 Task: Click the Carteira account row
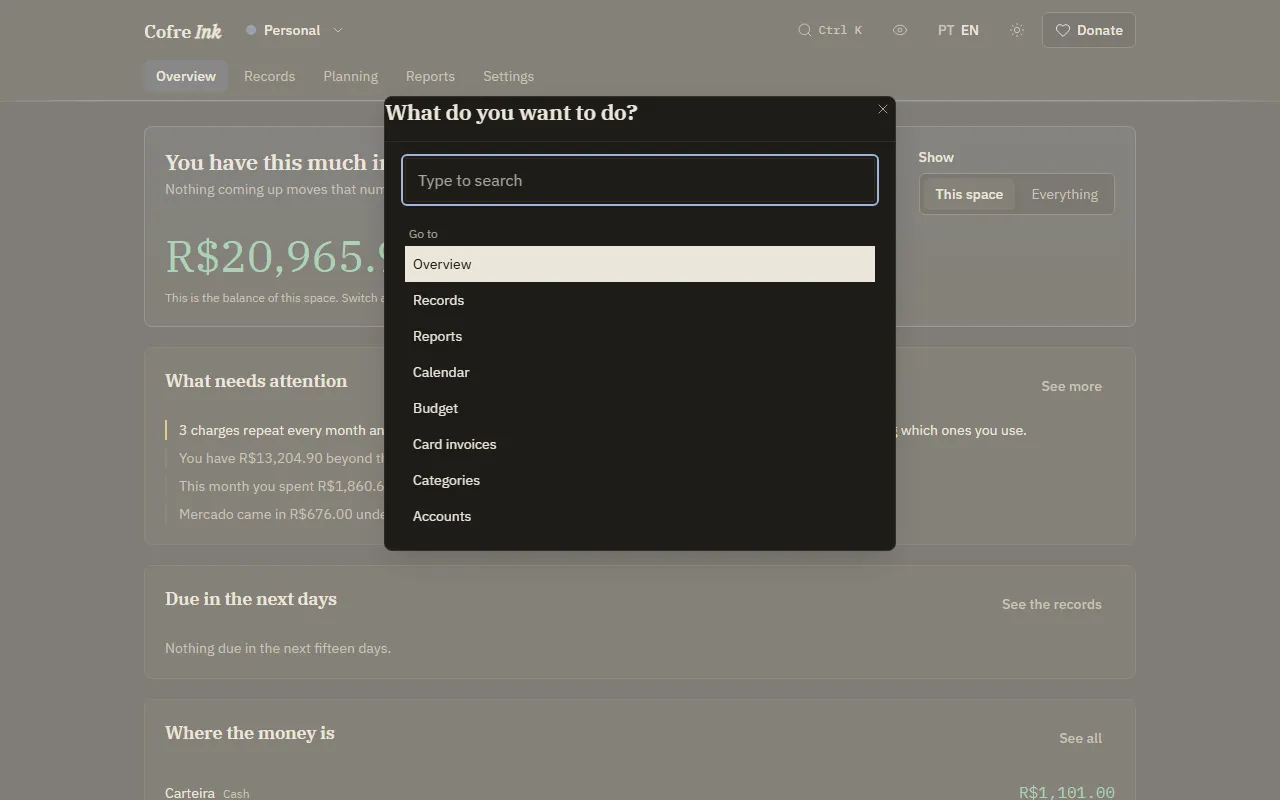pyautogui.click(x=640, y=792)
